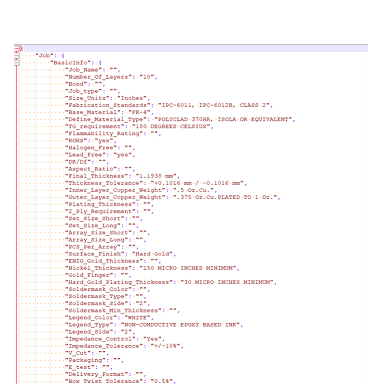The image size is (368, 384).
Task: Click the "Soldermask_Side" key
Action: point(96,303)
